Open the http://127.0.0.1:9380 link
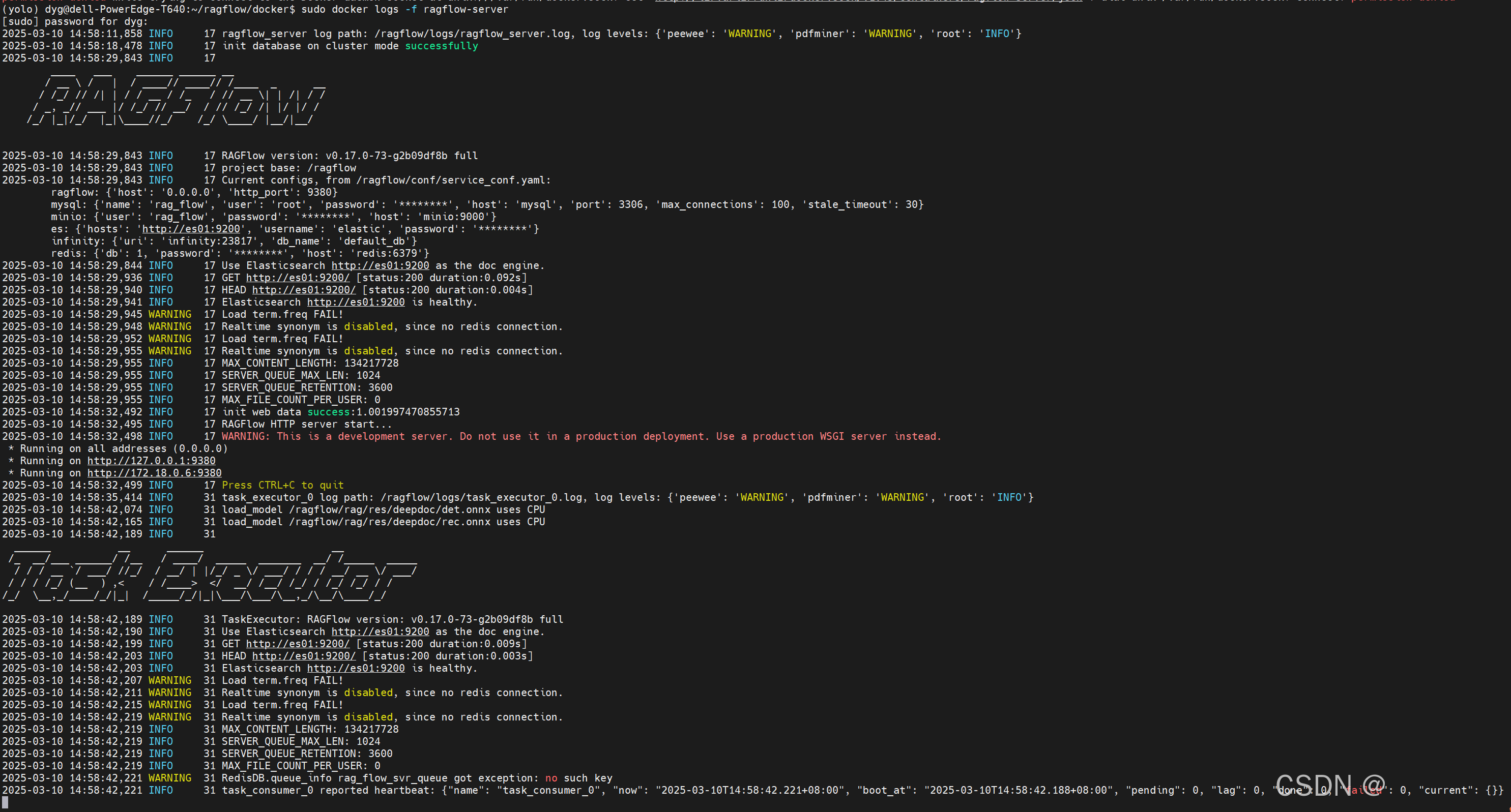 [151, 461]
